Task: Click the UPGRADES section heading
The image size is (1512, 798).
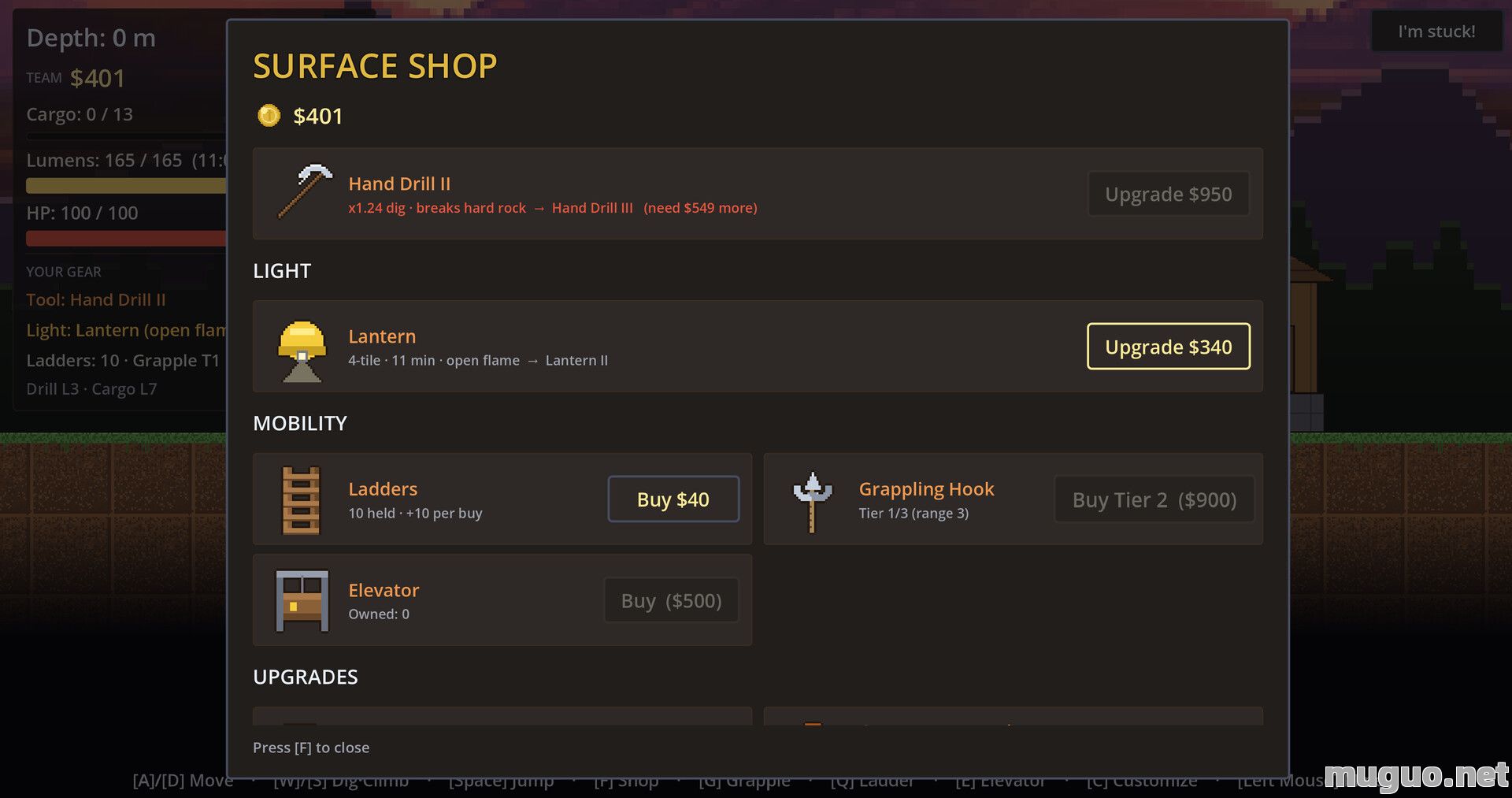Action: 306,677
